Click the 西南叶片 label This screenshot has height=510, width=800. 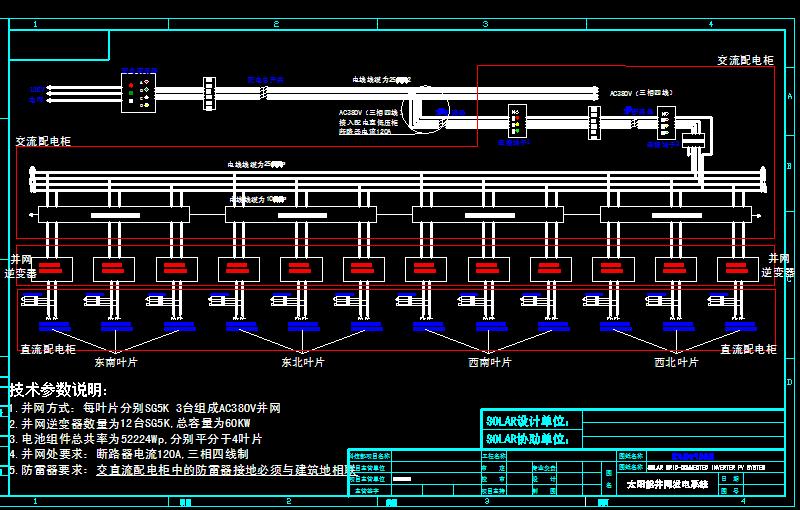click(490, 362)
